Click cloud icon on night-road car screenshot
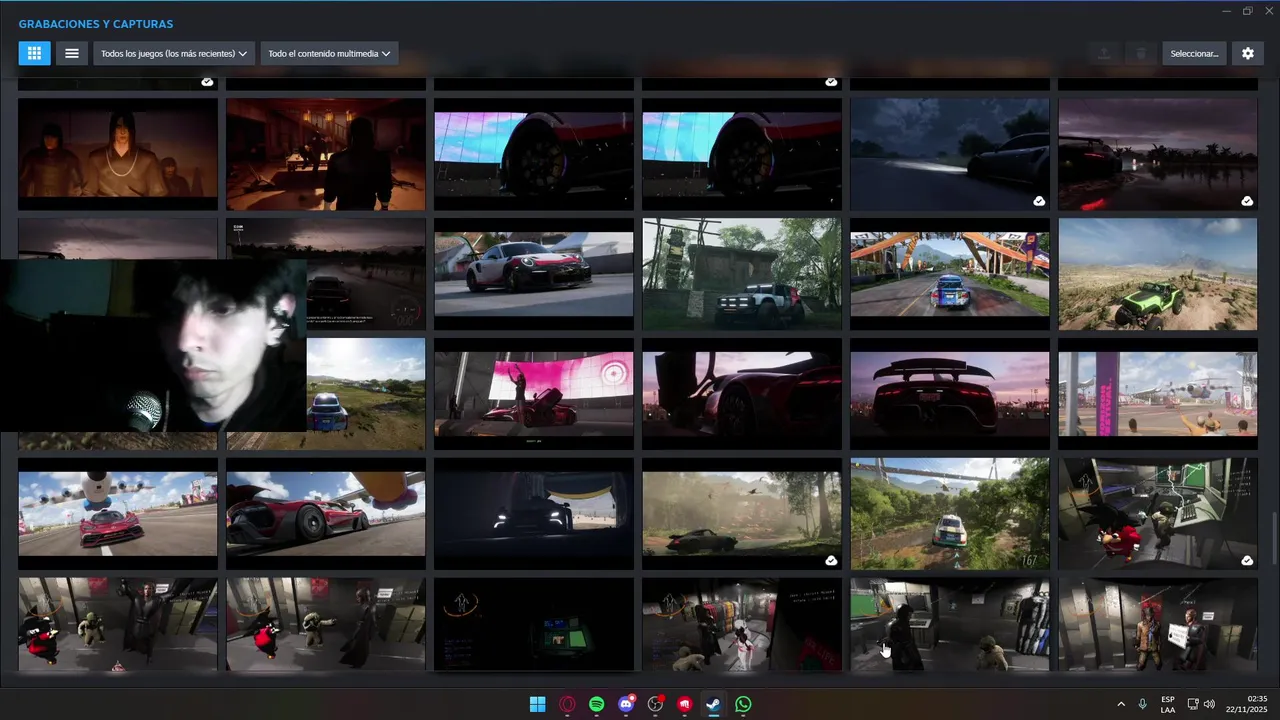 click(x=1039, y=201)
